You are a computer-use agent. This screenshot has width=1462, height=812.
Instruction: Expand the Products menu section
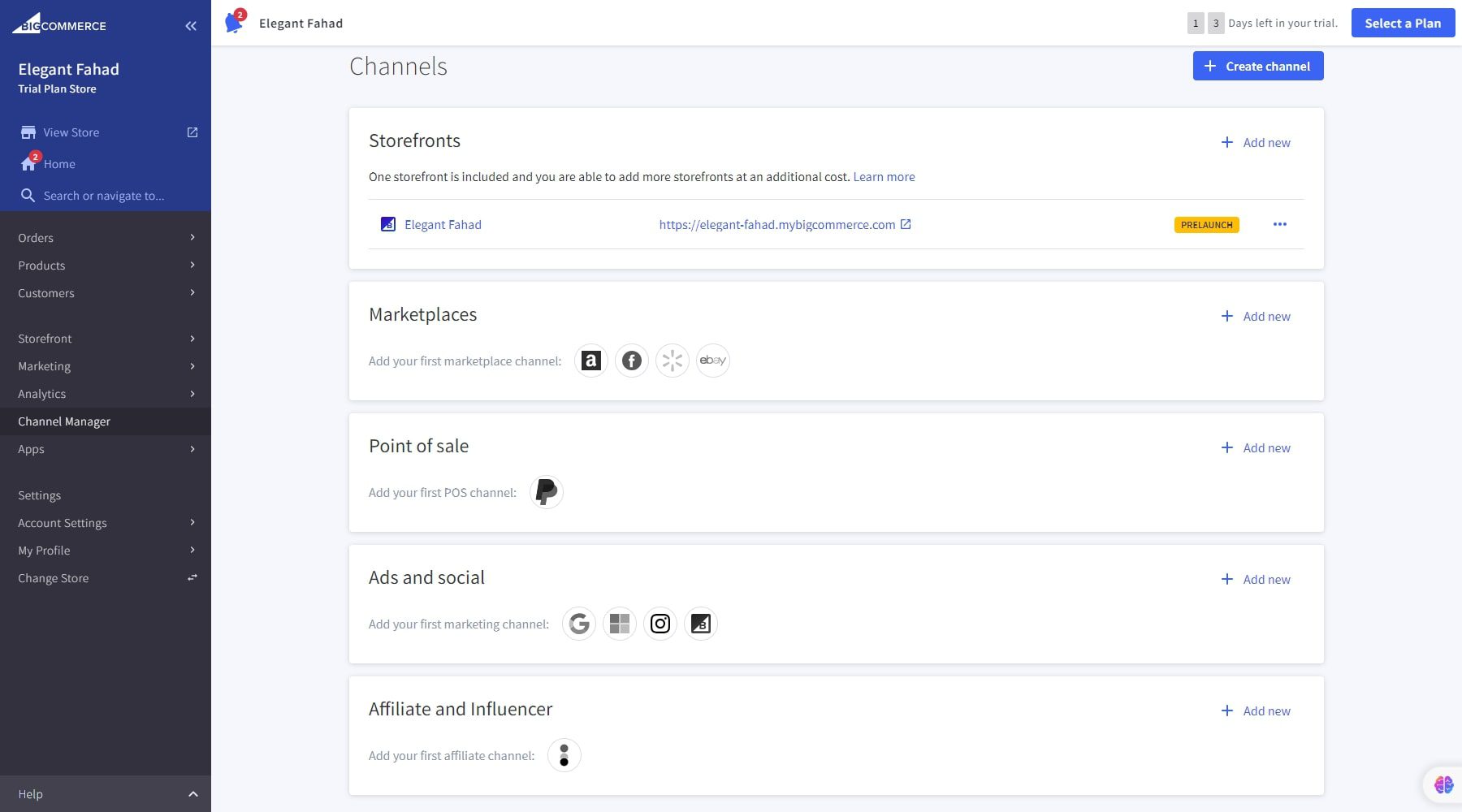click(41, 265)
